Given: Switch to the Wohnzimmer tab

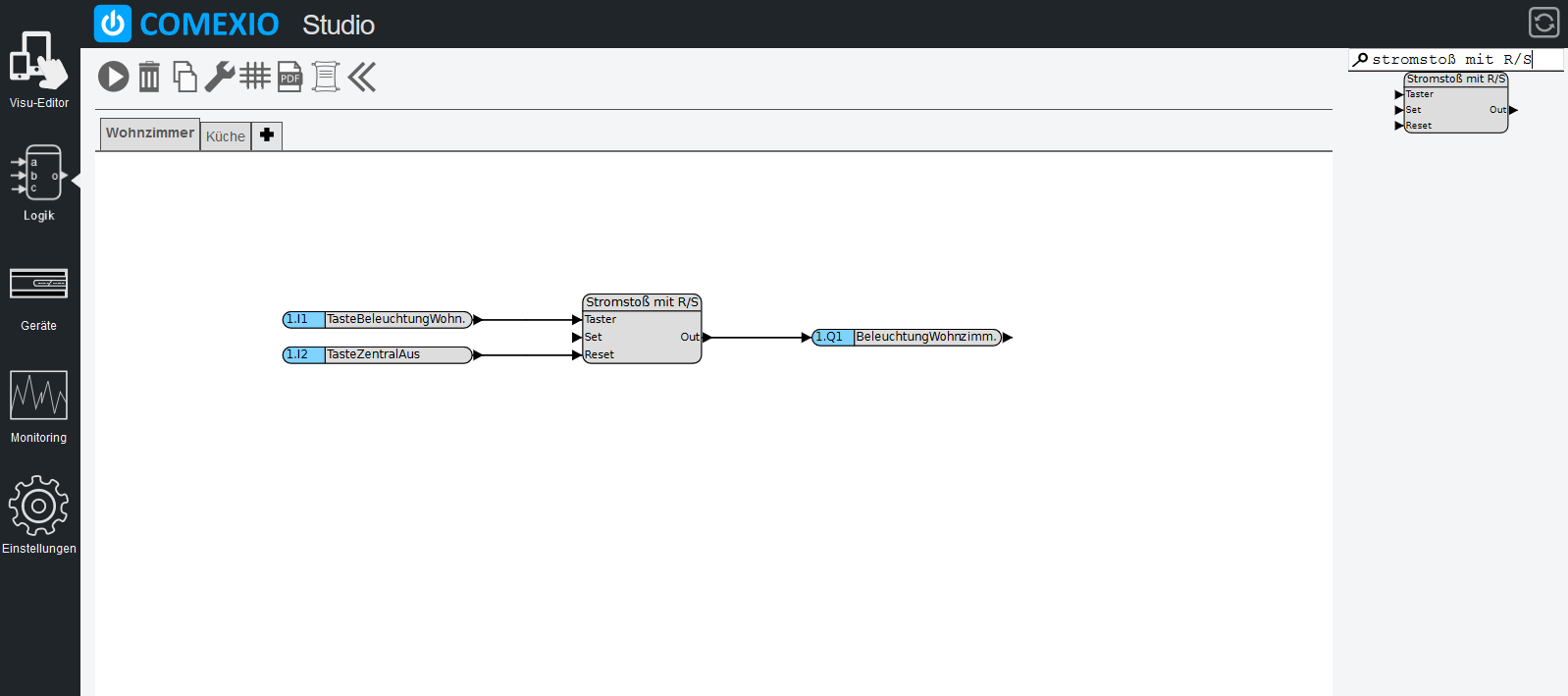Looking at the screenshot, I should pos(150,134).
